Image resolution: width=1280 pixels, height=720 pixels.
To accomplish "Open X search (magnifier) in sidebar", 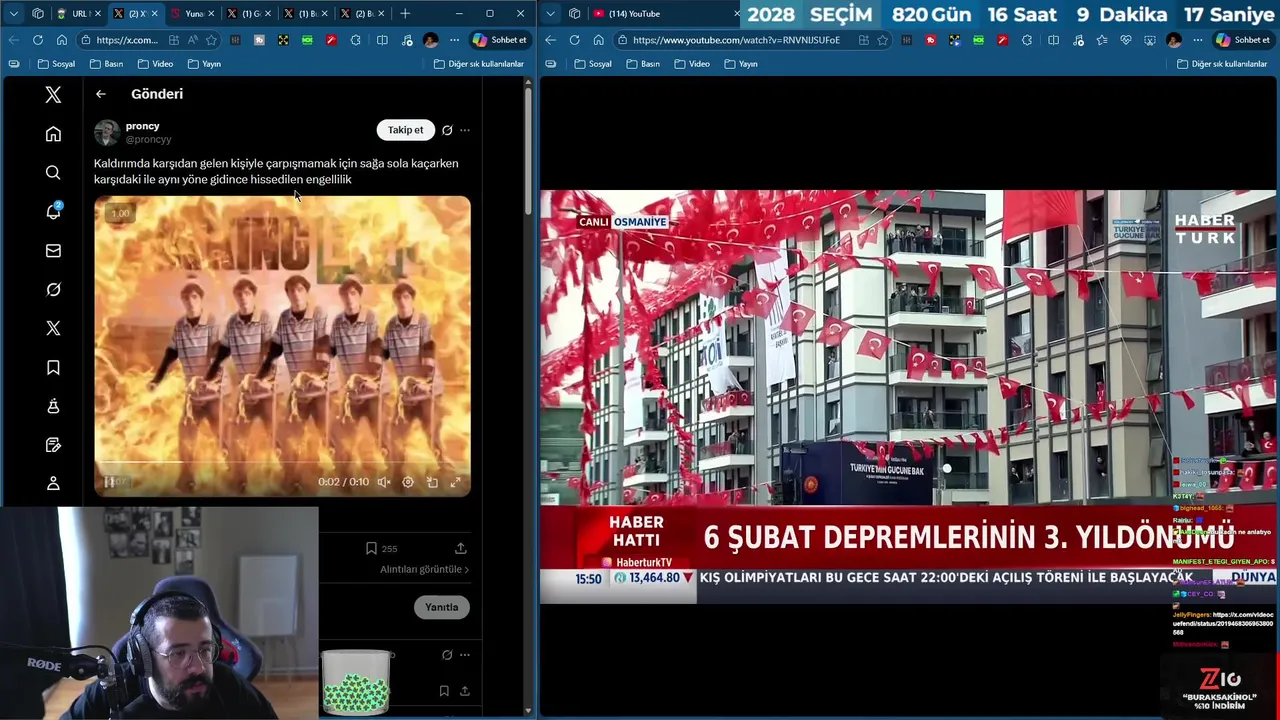I will pos(53,173).
